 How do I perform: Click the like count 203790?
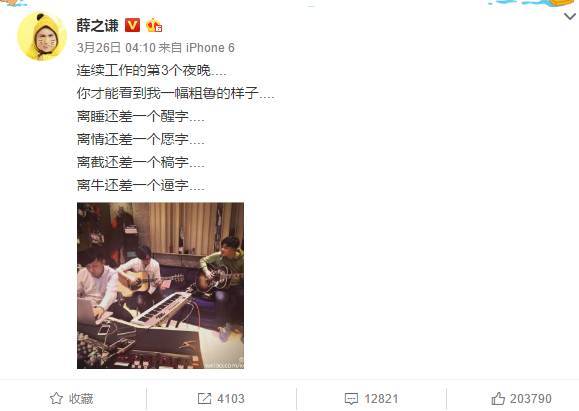[x=531, y=399]
